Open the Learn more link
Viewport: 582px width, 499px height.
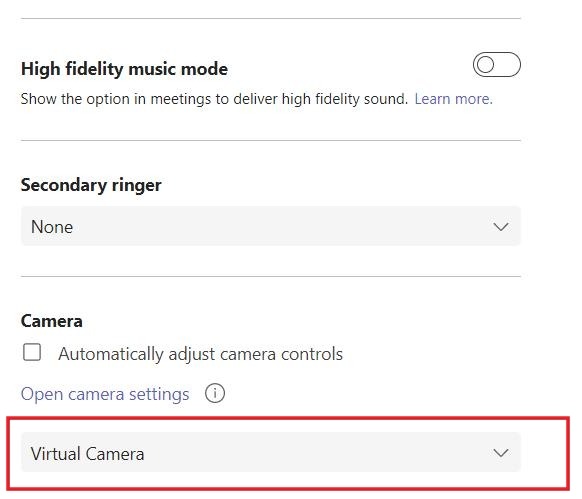[x=454, y=99]
